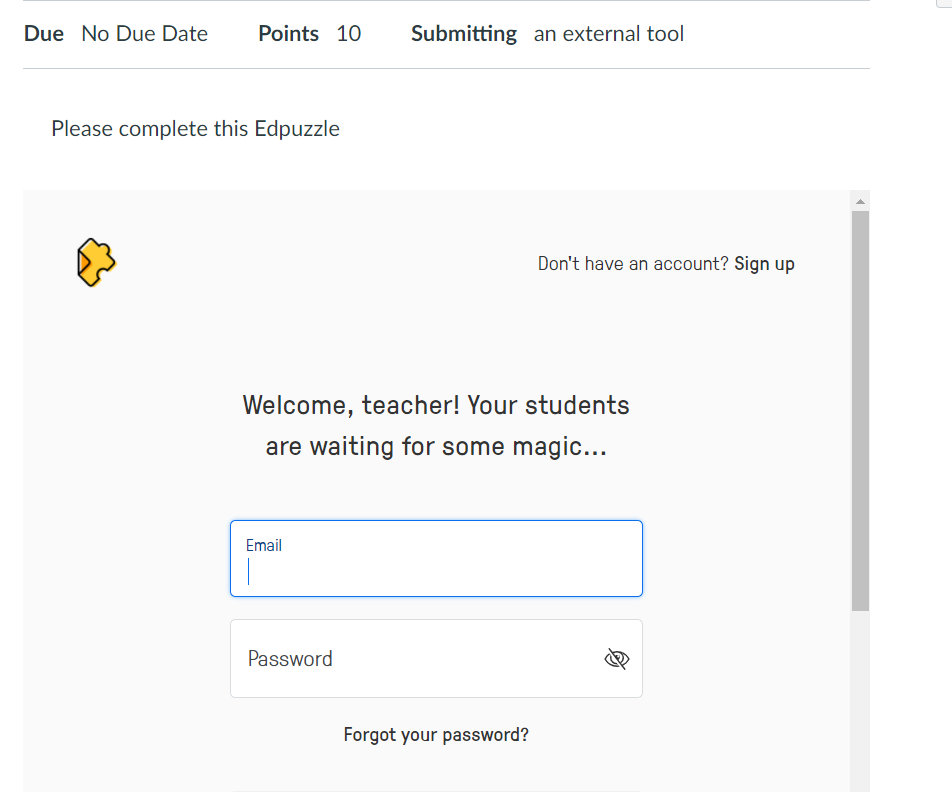
Task: Click the bold Submitting label
Action: [x=464, y=34]
